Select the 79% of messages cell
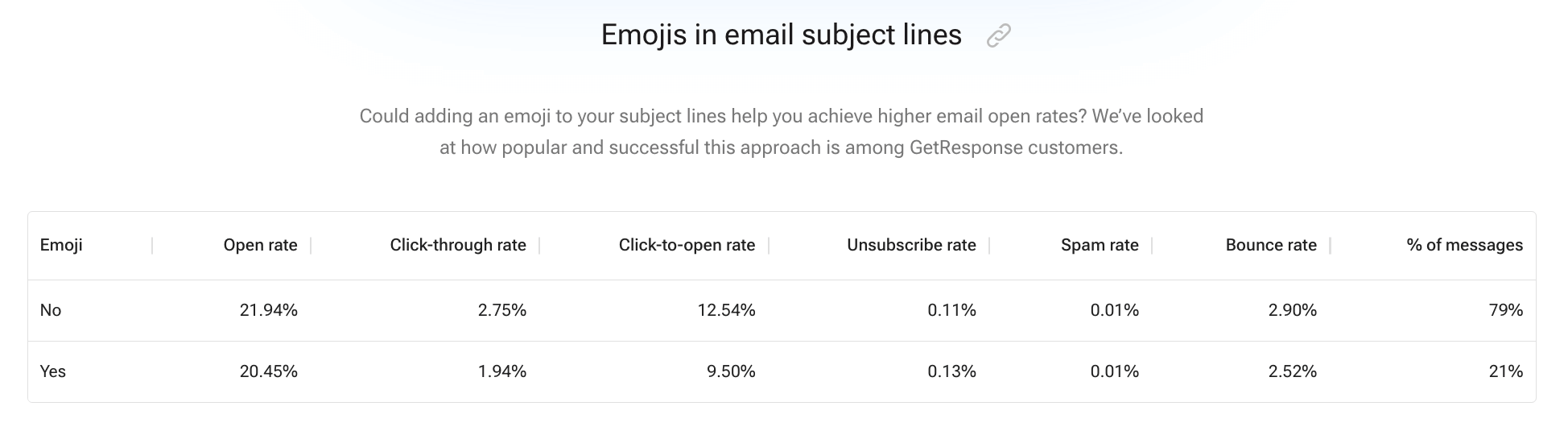 (x=1505, y=310)
